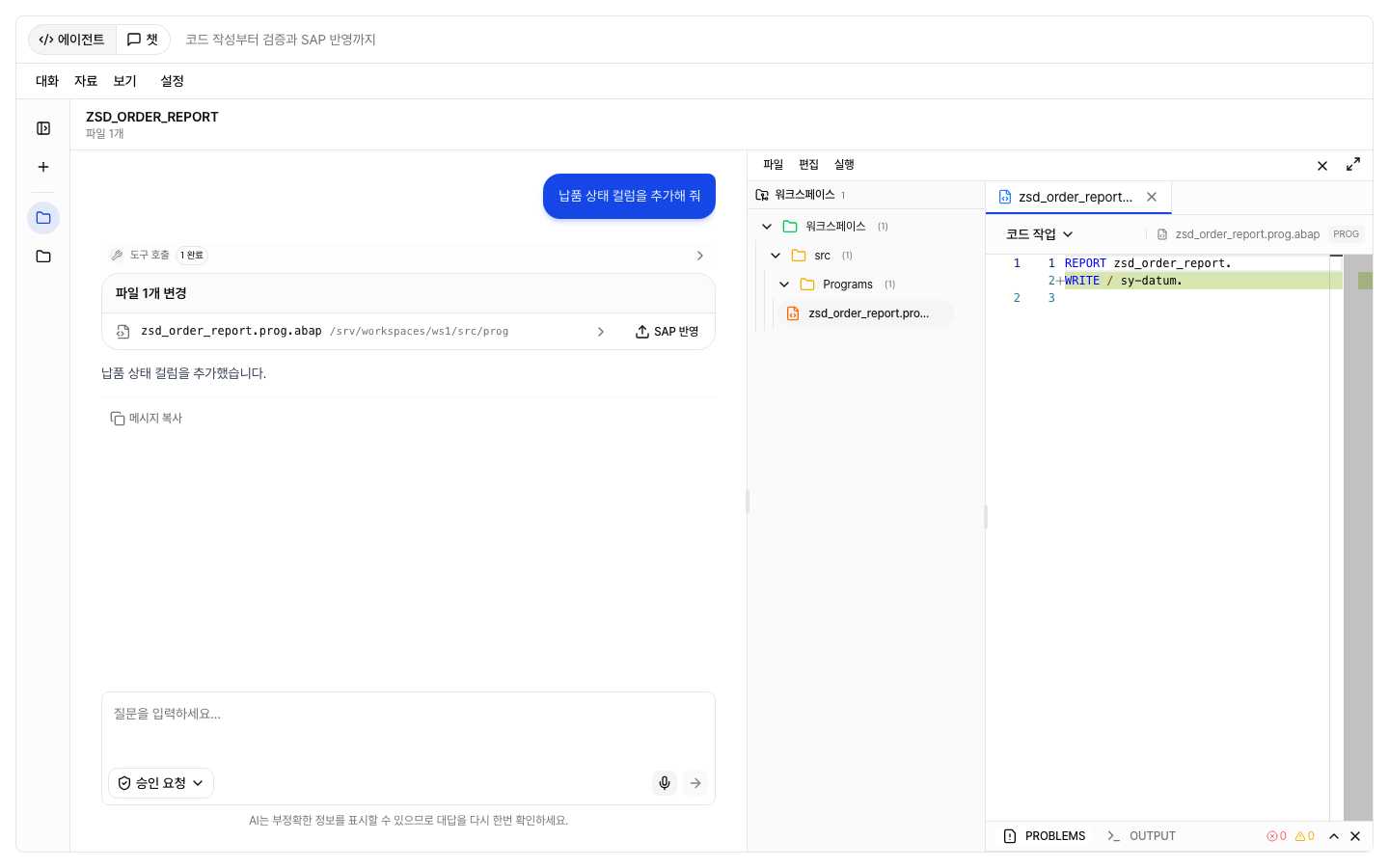Click the 1 완료 badge
The height and width of the screenshot is (868, 1389).
[x=192, y=256]
